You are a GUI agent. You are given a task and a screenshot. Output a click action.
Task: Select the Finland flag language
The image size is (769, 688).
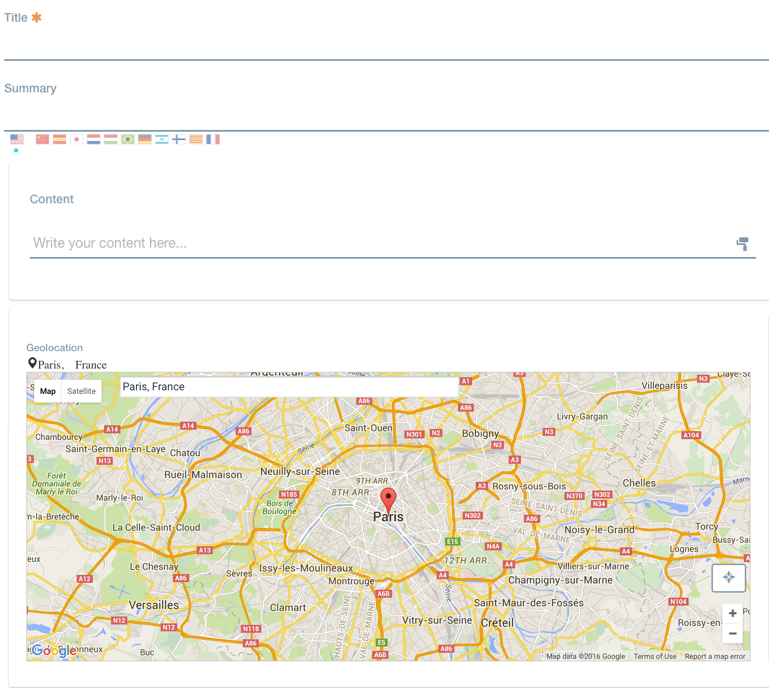click(x=179, y=139)
